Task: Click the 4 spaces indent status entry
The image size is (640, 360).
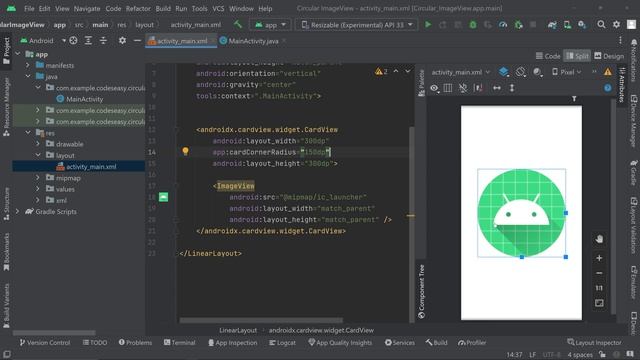Action: (x=580, y=355)
